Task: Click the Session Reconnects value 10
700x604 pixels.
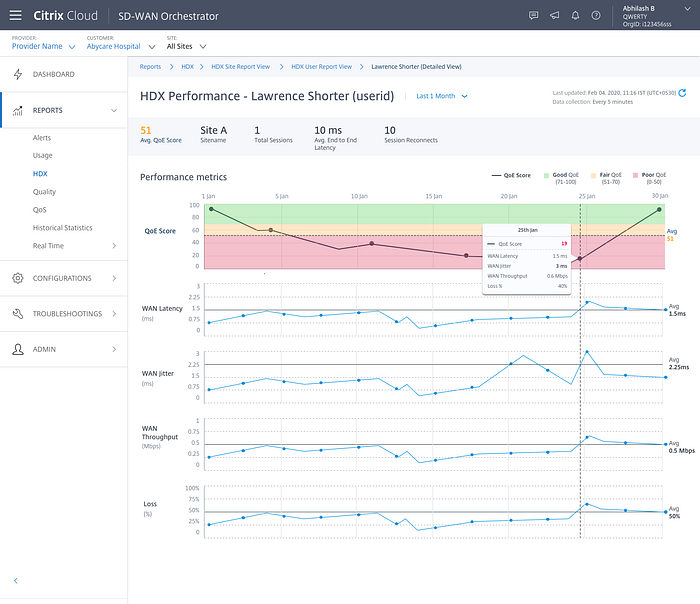Action: [390, 130]
